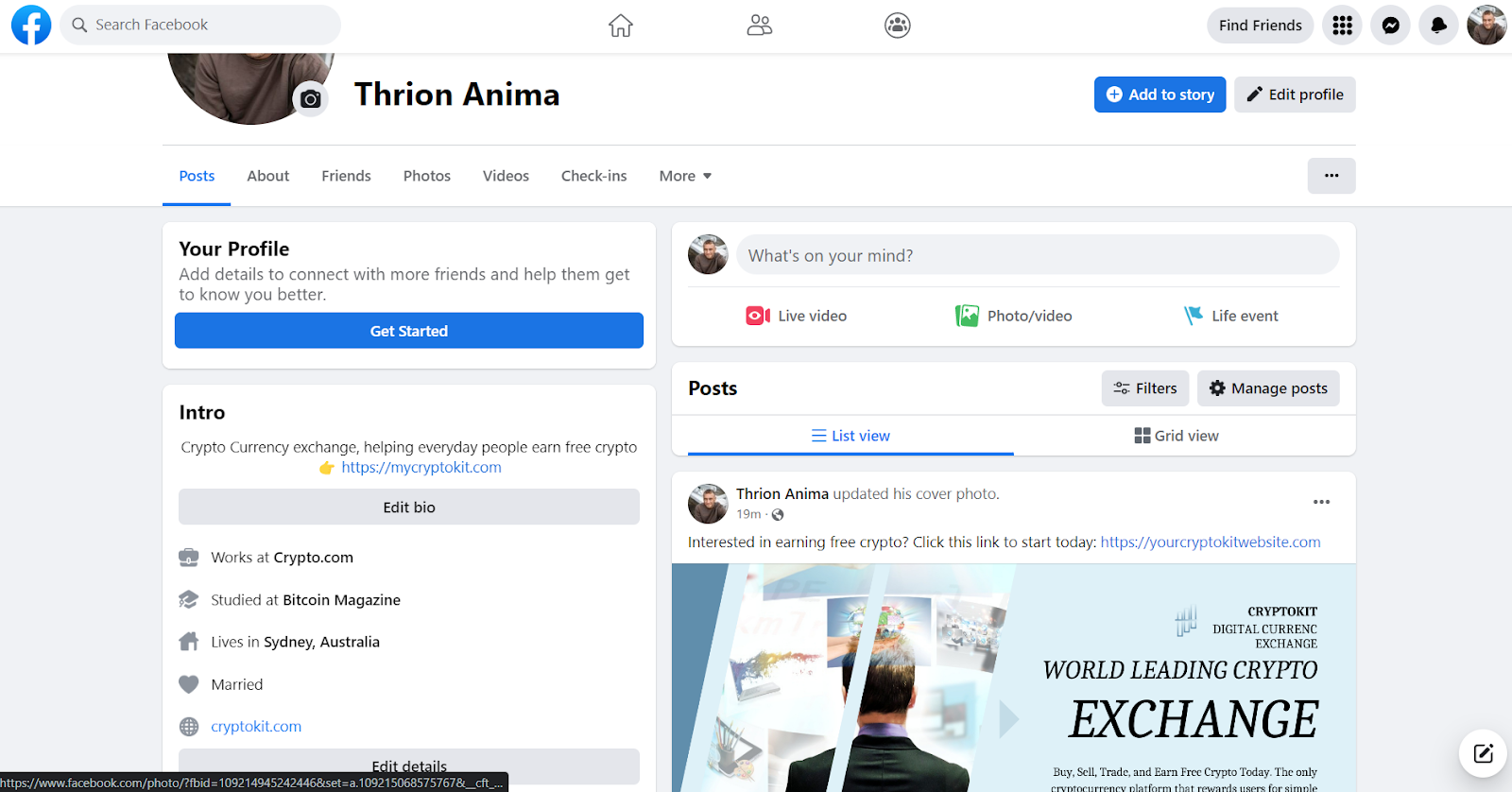Create a Life event post
Viewport: 1512px width, 792px height.
[1230, 316]
